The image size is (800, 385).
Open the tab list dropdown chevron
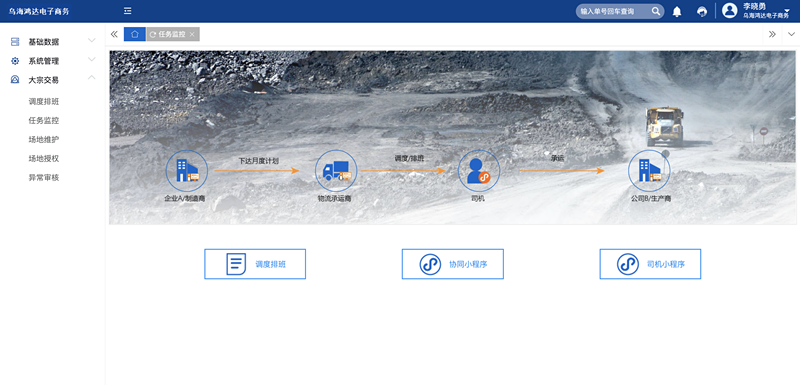tap(791, 34)
